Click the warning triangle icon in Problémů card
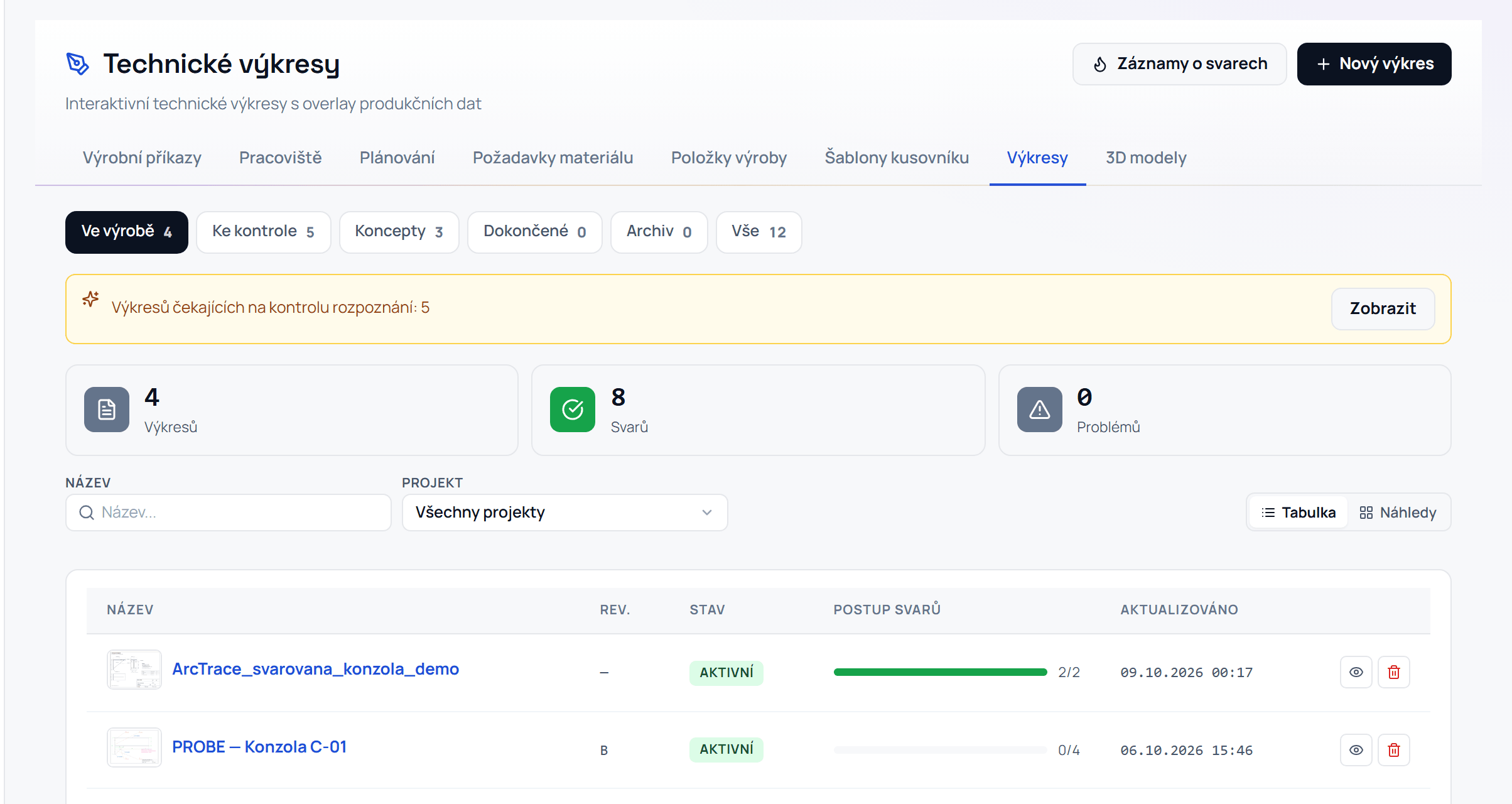The width and height of the screenshot is (1512, 804). click(1040, 410)
